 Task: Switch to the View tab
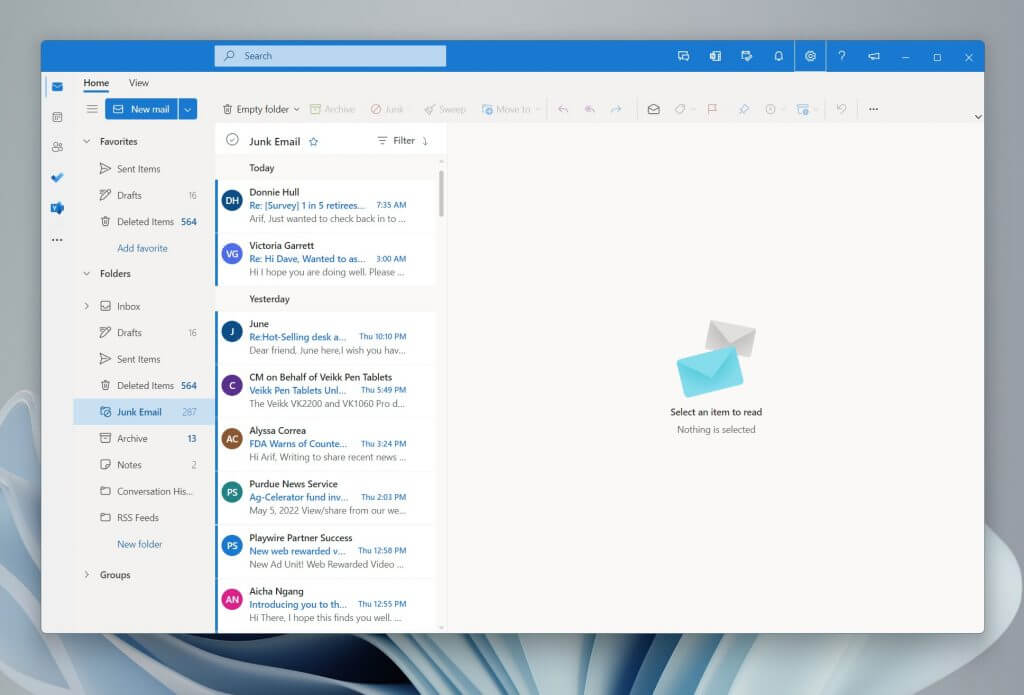138,83
